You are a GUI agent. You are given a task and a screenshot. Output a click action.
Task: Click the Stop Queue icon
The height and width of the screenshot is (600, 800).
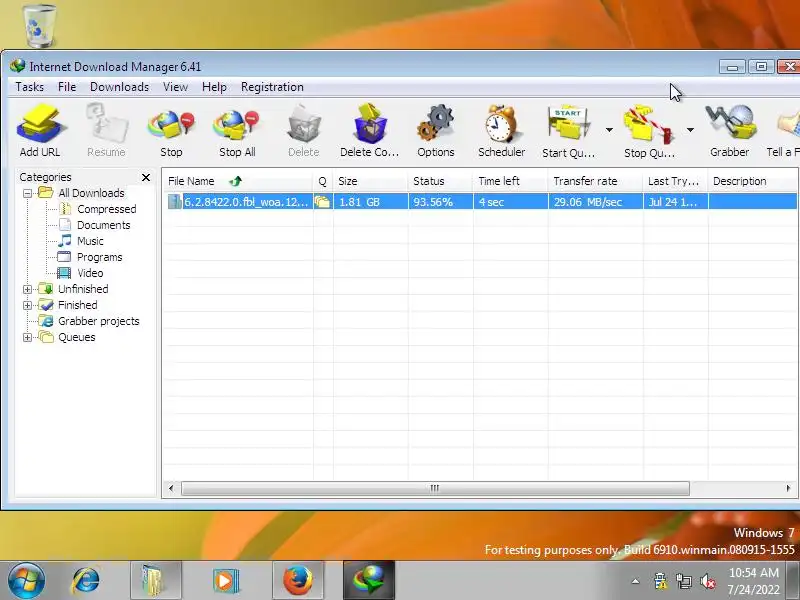coord(649,130)
